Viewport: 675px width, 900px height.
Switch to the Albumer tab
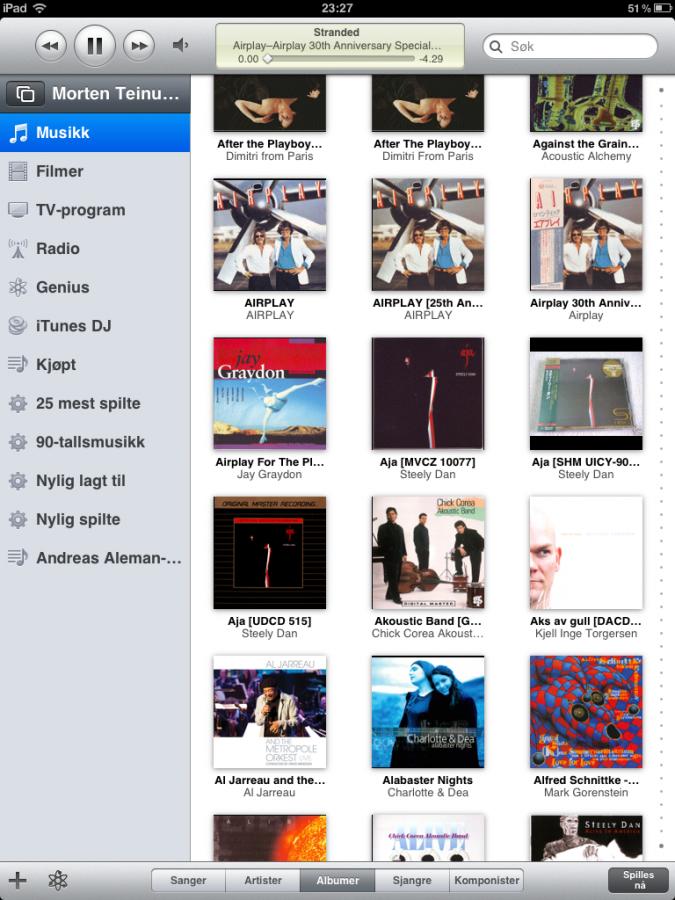(338, 880)
